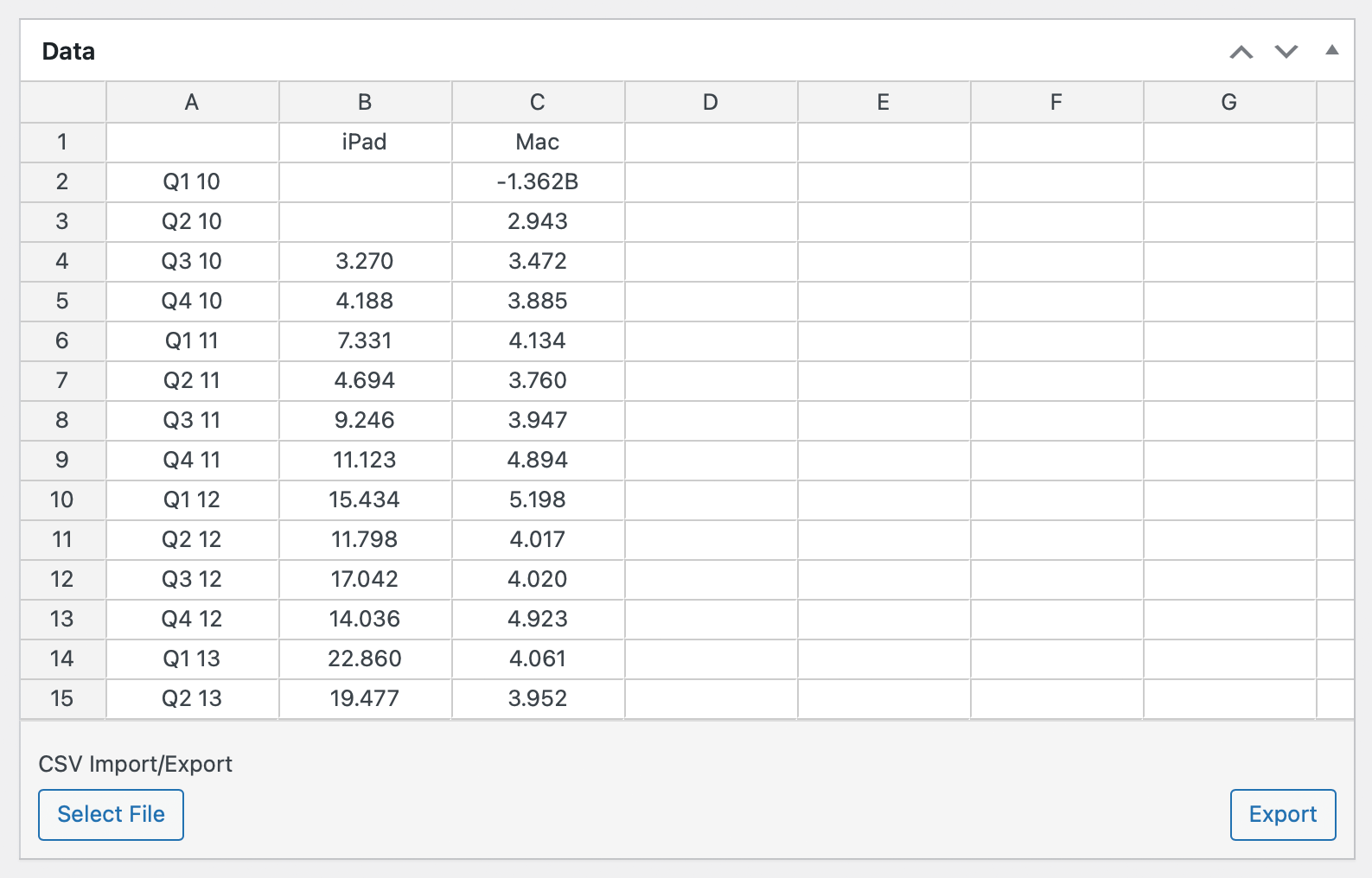Image resolution: width=1372 pixels, height=878 pixels.
Task: Select row 1 header
Action: [x=62, y=142]
